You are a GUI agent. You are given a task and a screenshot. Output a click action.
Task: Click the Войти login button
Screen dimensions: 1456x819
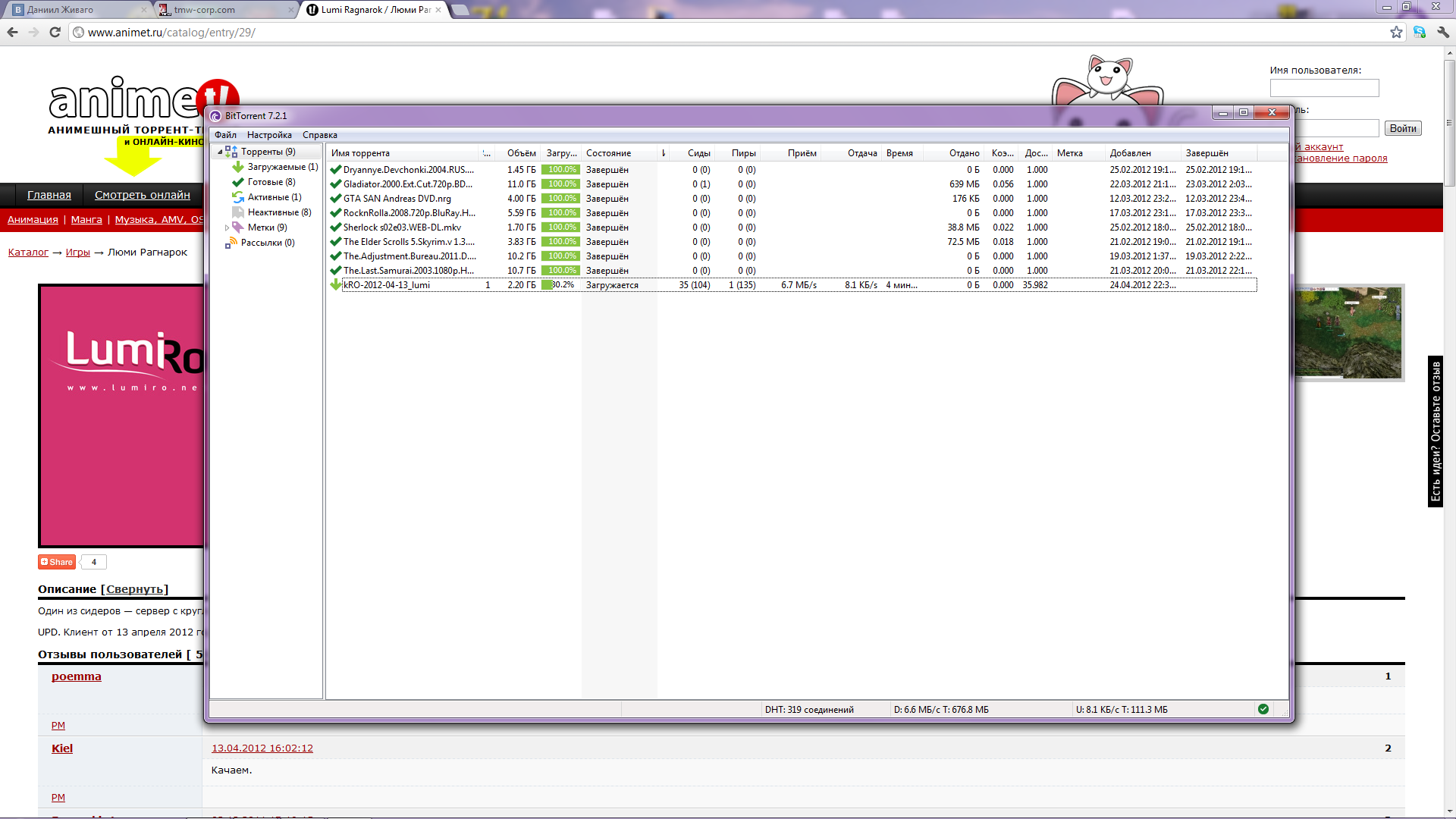[1403, 128]
